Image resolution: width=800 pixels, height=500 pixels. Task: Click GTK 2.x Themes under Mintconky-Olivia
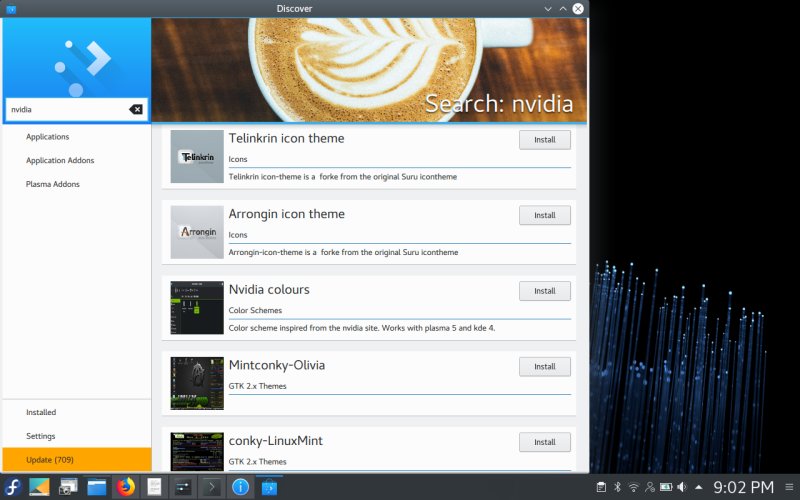[x=257, y=386]
